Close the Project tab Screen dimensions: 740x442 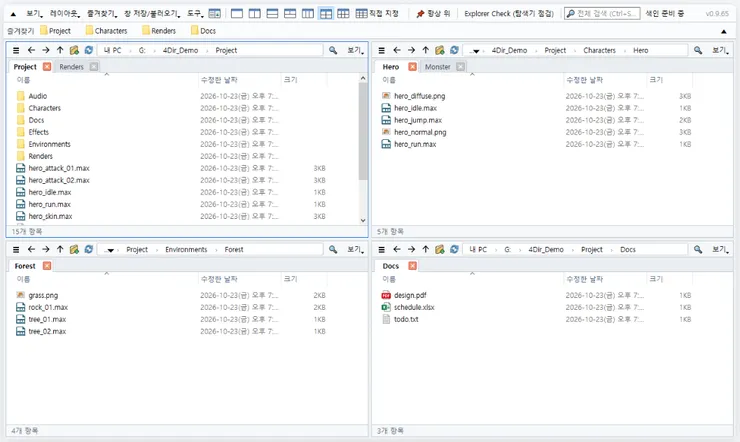point(47,67)
